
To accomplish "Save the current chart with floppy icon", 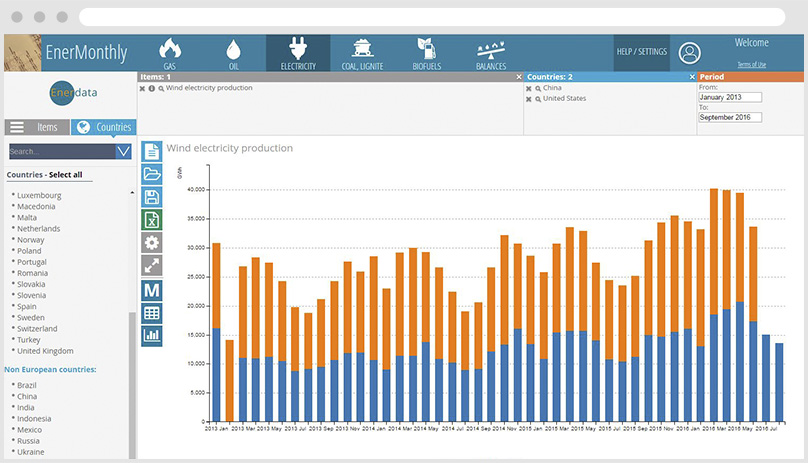I will point(152,197).
